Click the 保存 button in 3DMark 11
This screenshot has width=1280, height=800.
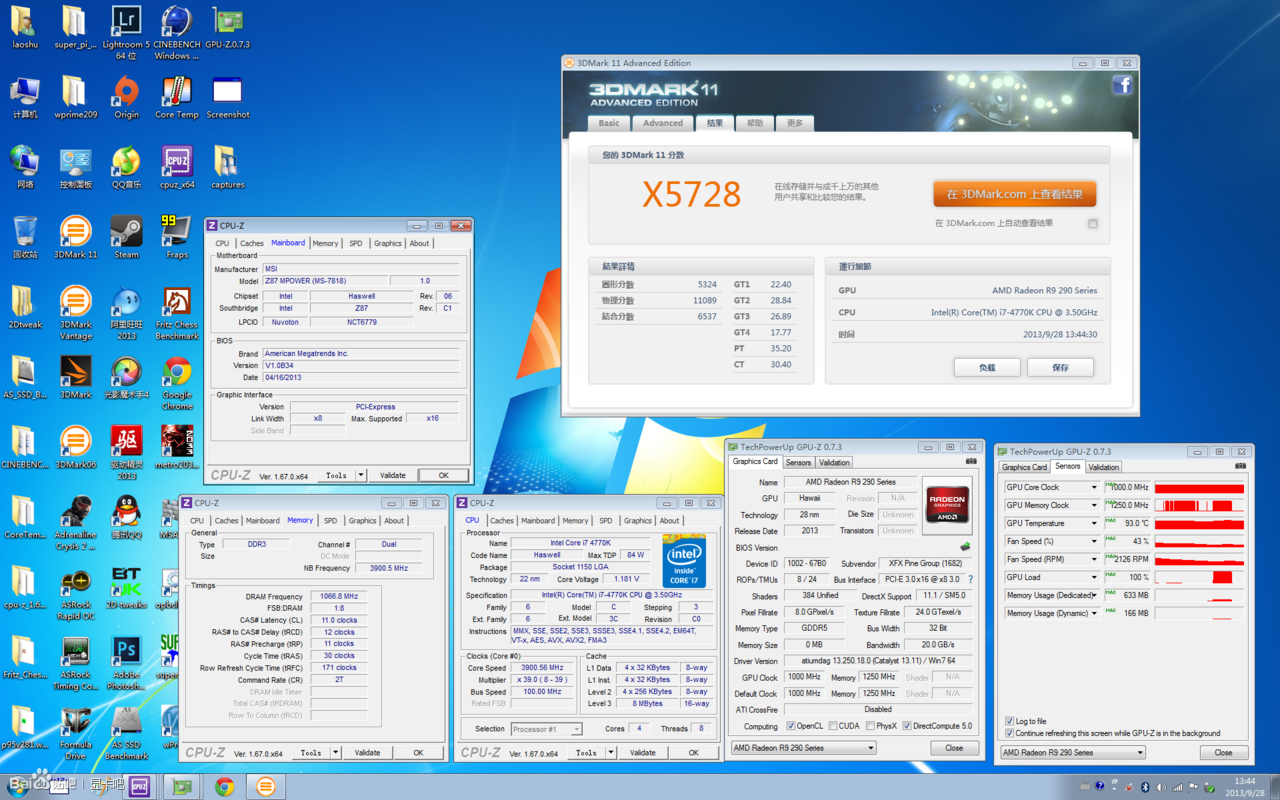(1060, 368)
